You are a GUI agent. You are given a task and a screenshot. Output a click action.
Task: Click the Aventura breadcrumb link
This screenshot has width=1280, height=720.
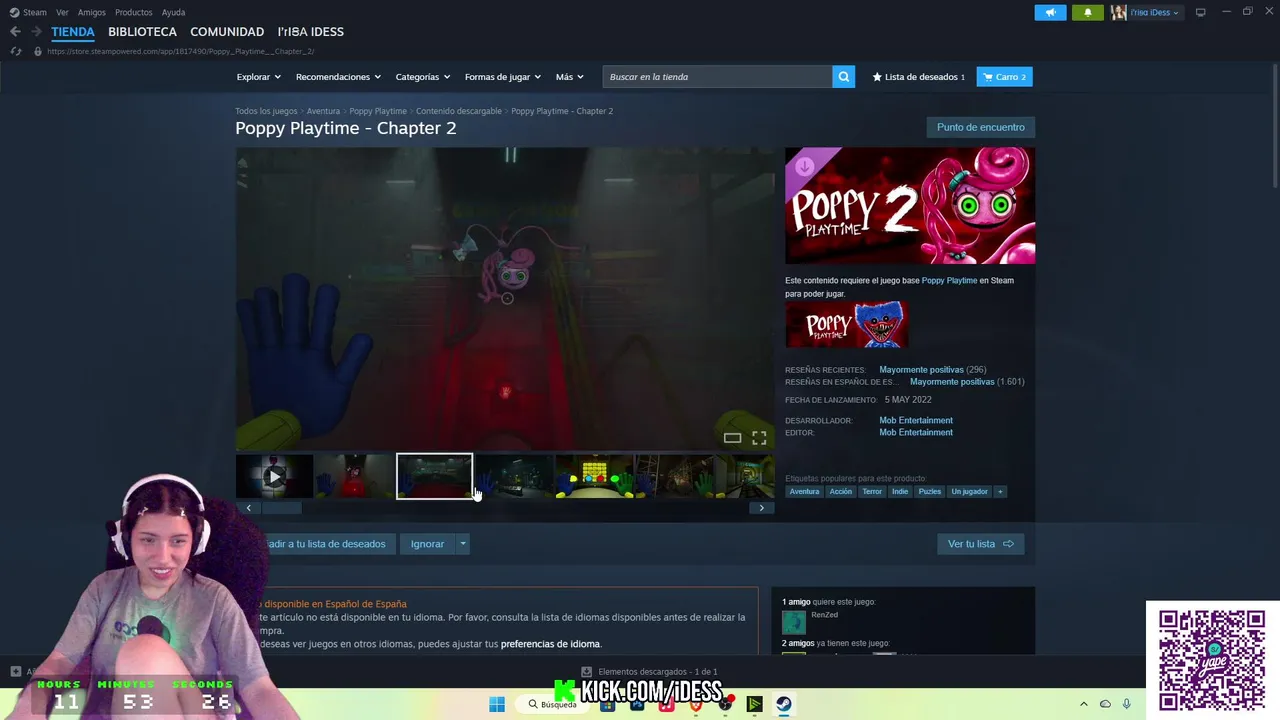(x=323, y=111)
